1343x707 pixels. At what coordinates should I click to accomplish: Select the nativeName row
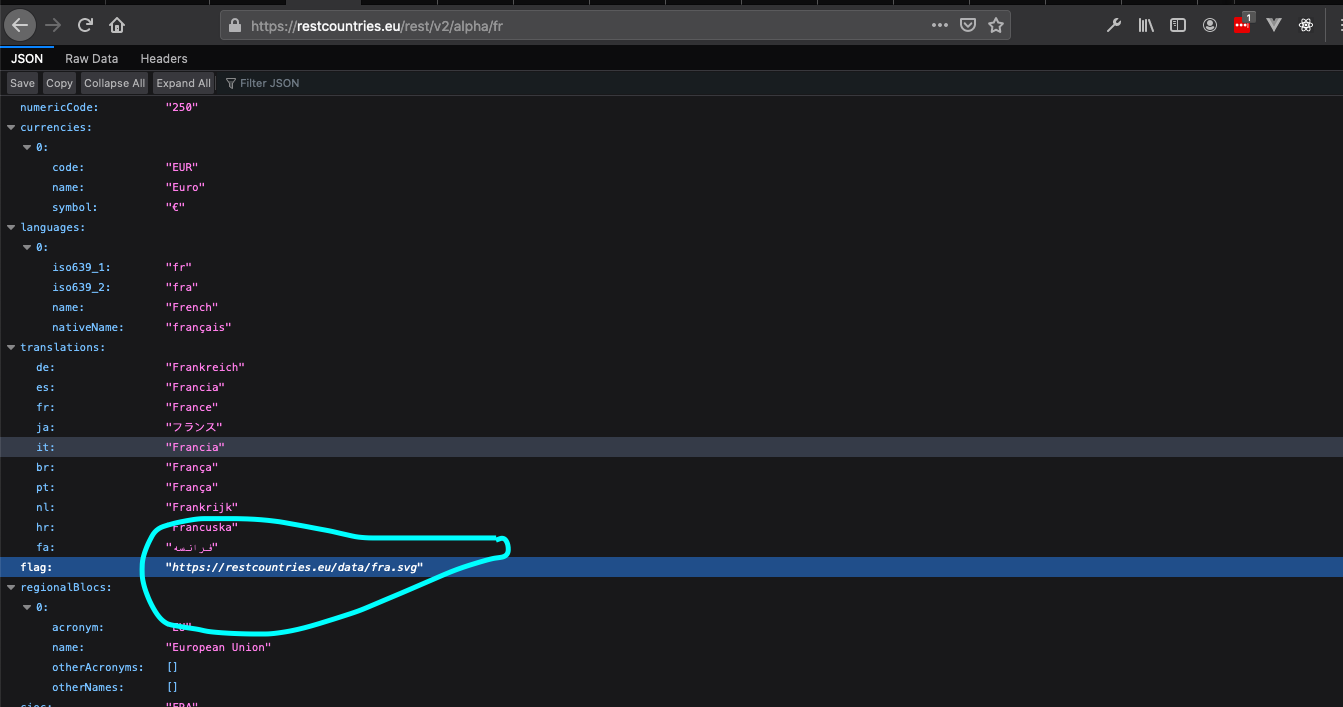(x=671, y=327)
